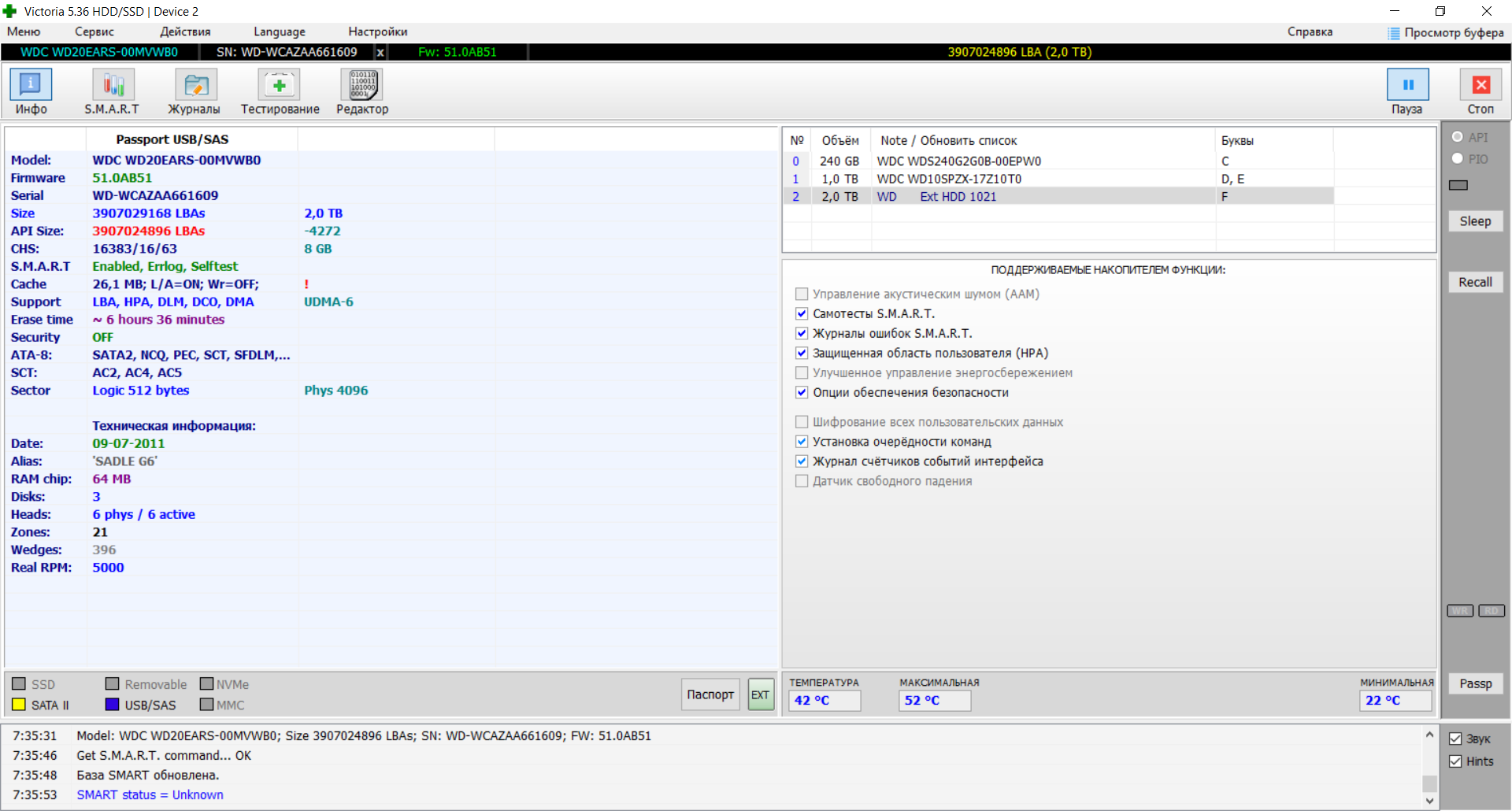Open the Действия menu
Screen dimensions: 1512x811
click(x=185, y=31)
